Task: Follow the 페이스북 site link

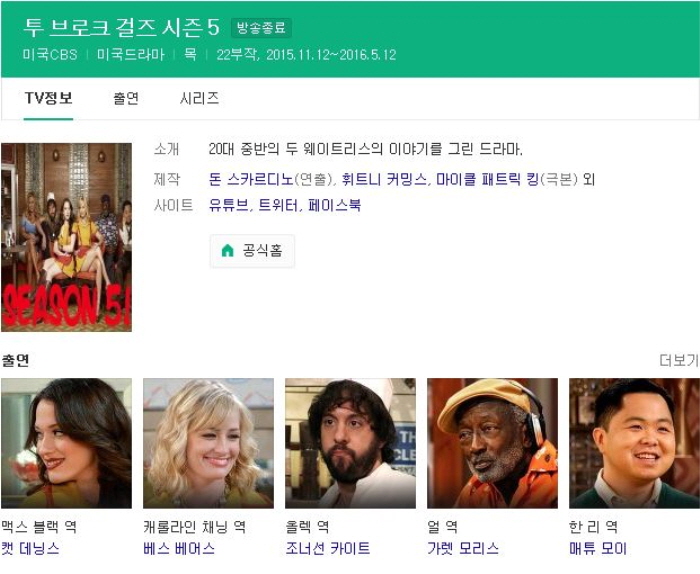Action: point(335,205)
